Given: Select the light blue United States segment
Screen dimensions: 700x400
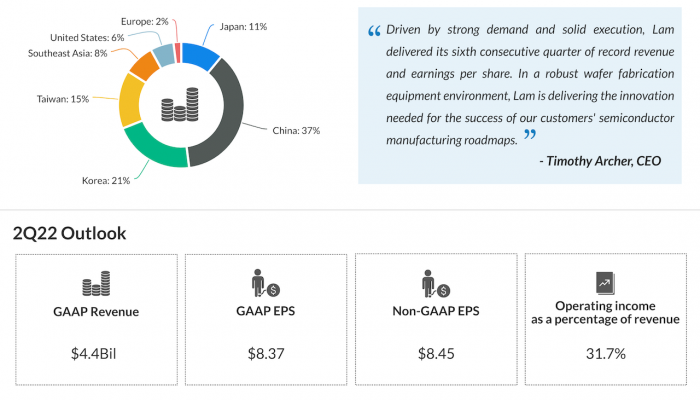Looking at the screenshot, I should pos(163,55).
